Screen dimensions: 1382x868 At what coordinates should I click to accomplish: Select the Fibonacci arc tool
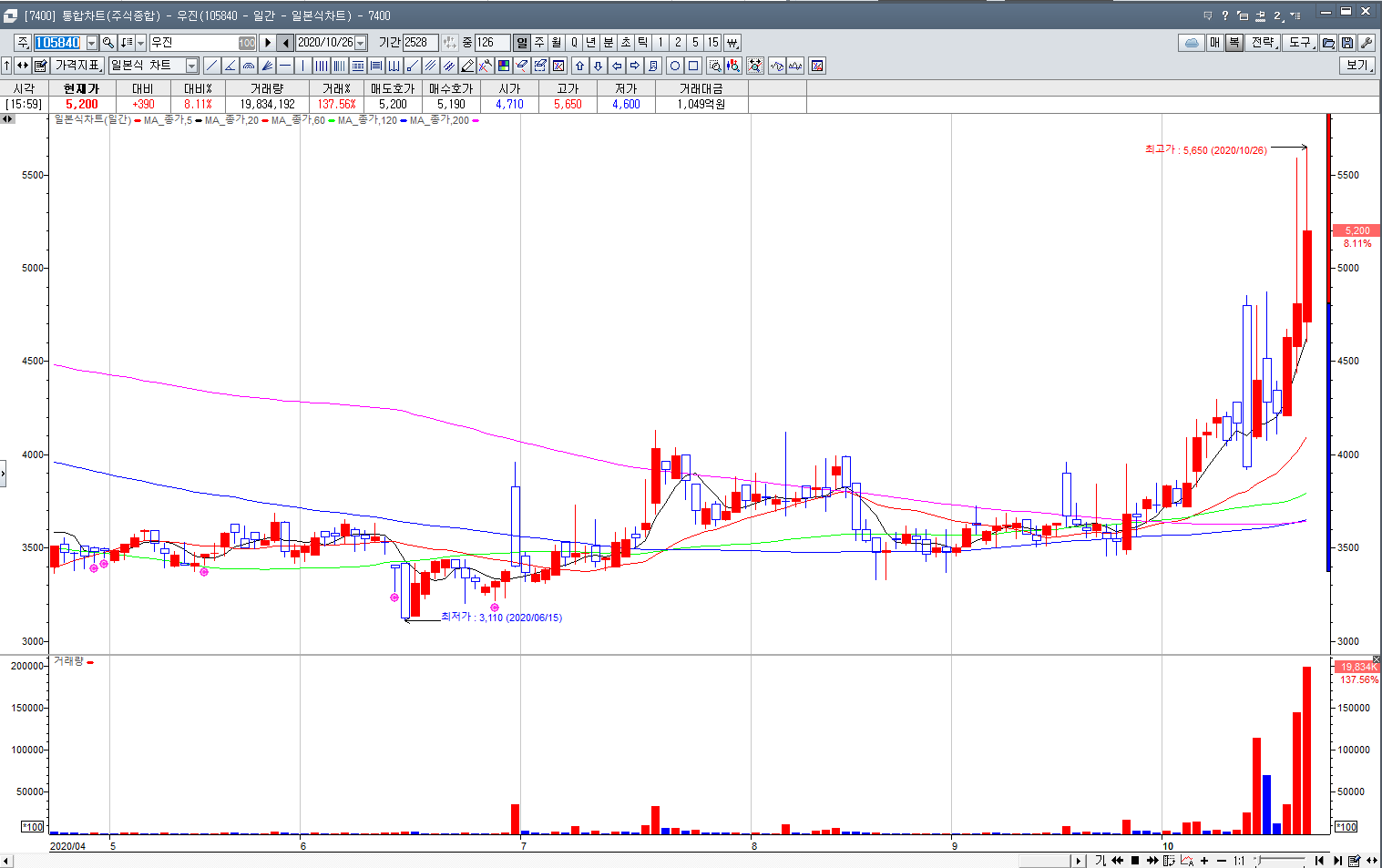248,66
